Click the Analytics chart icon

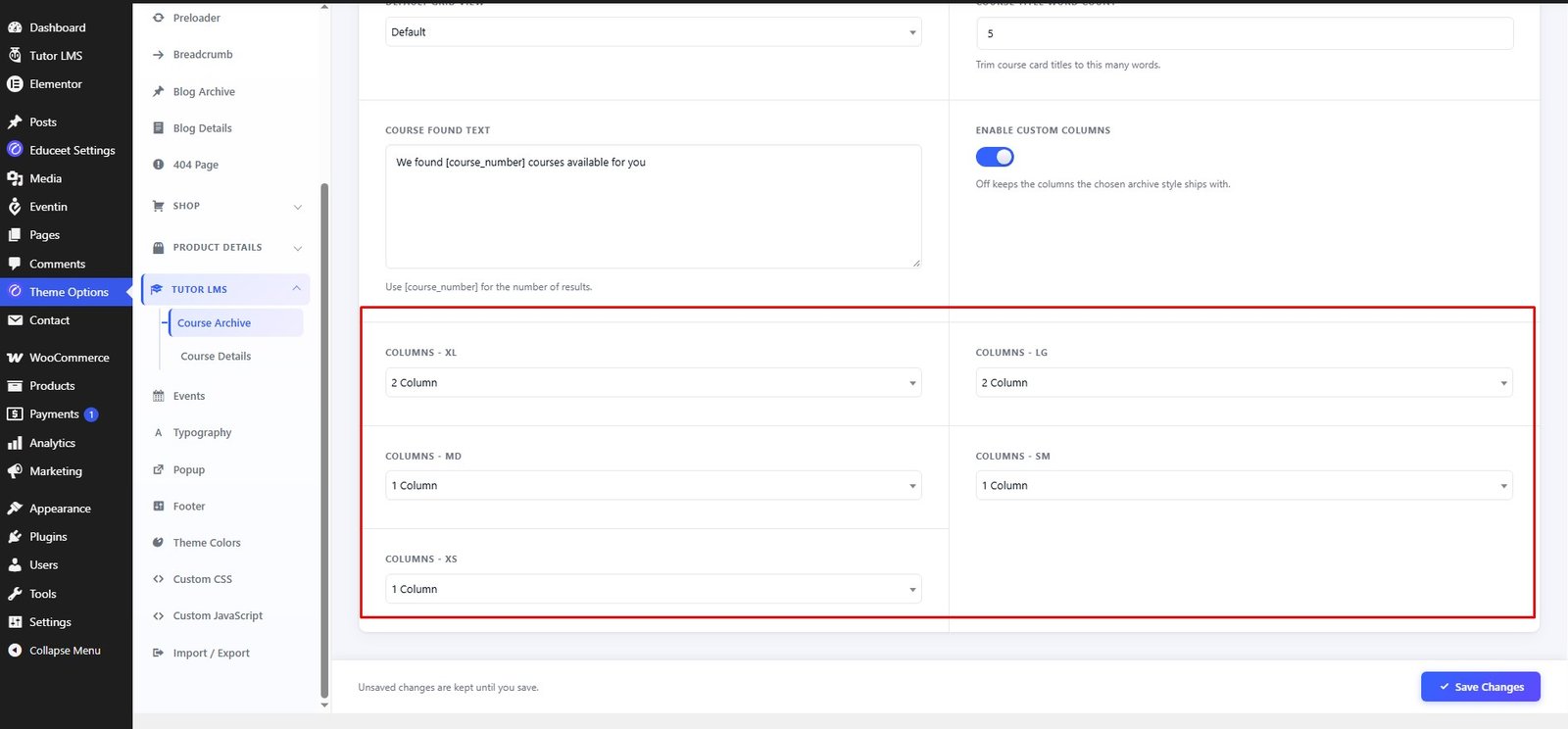15,443
